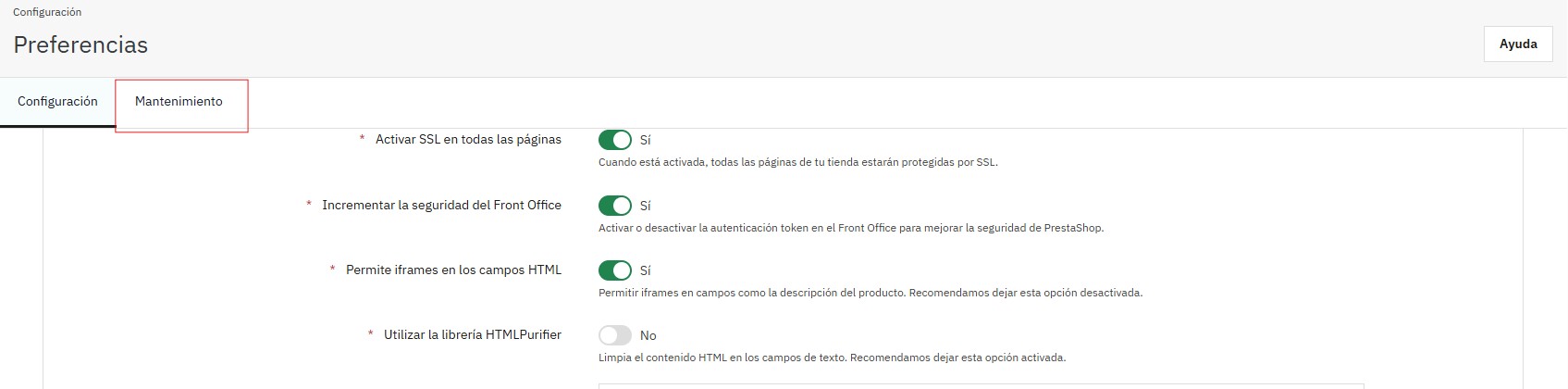
Task: Enable the HTMLPurifier library toggle
Action: click(615, 335)
